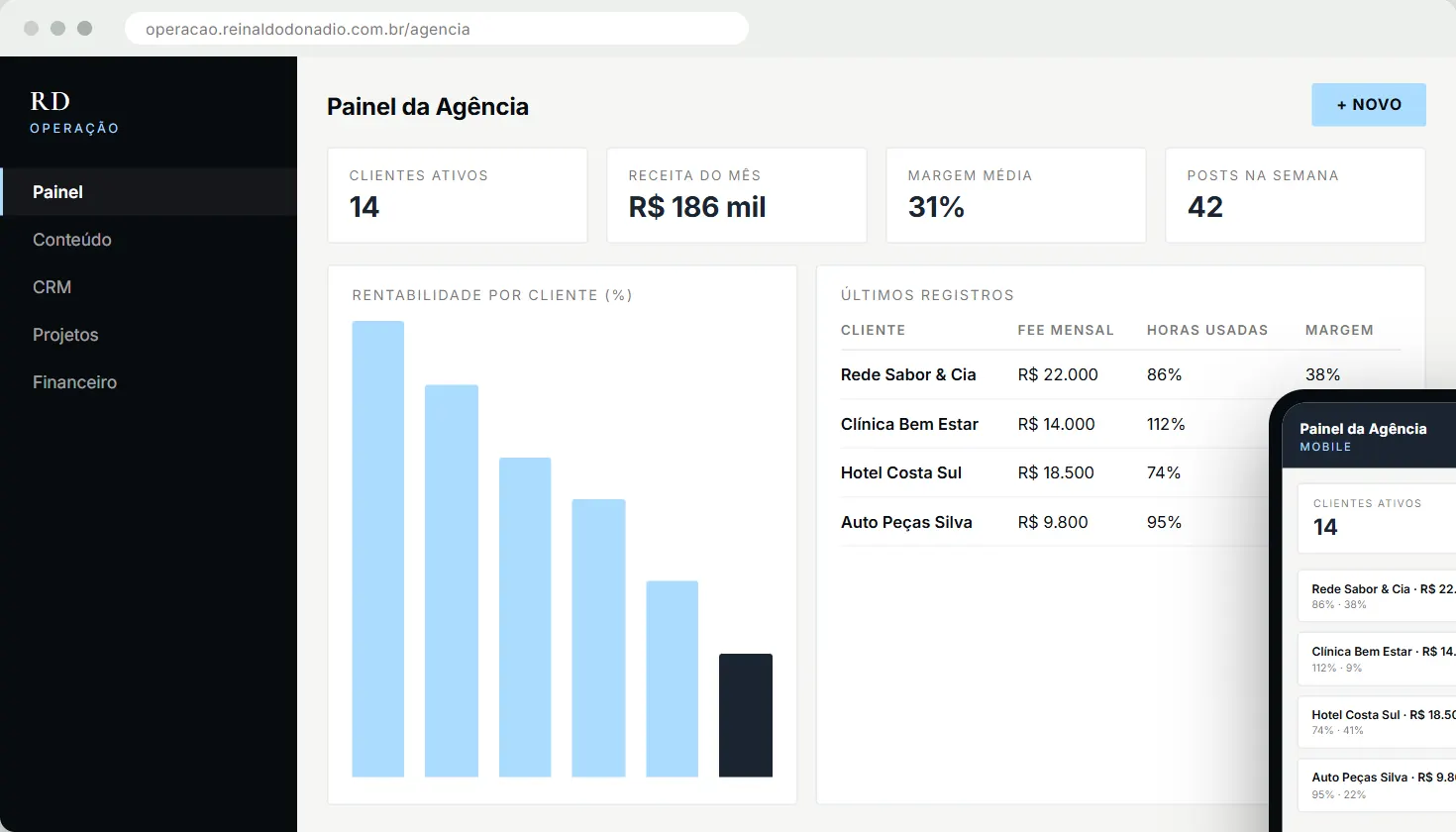
Task: Go to Conteúdo in the sidebar
Action: (x=149, y=240)
